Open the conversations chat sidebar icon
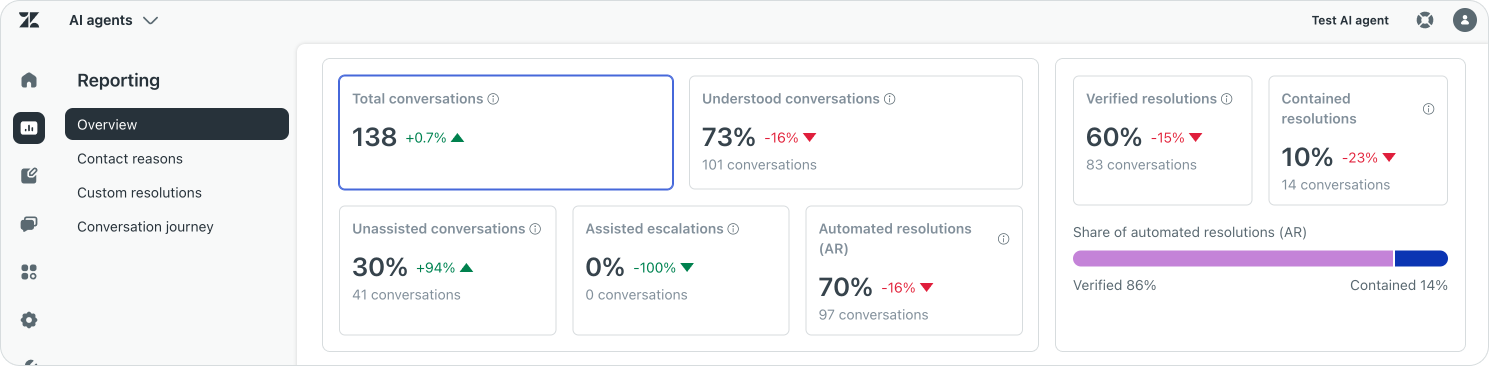The image size is (1489, 366). point(29,224)
